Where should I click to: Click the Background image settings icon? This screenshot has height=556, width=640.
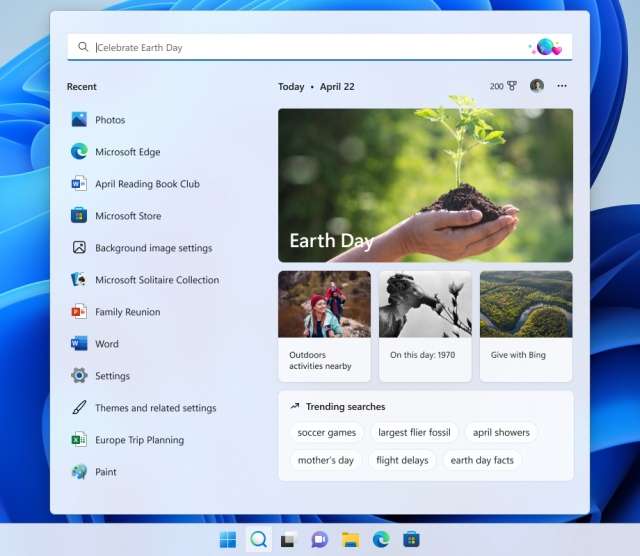79,247
